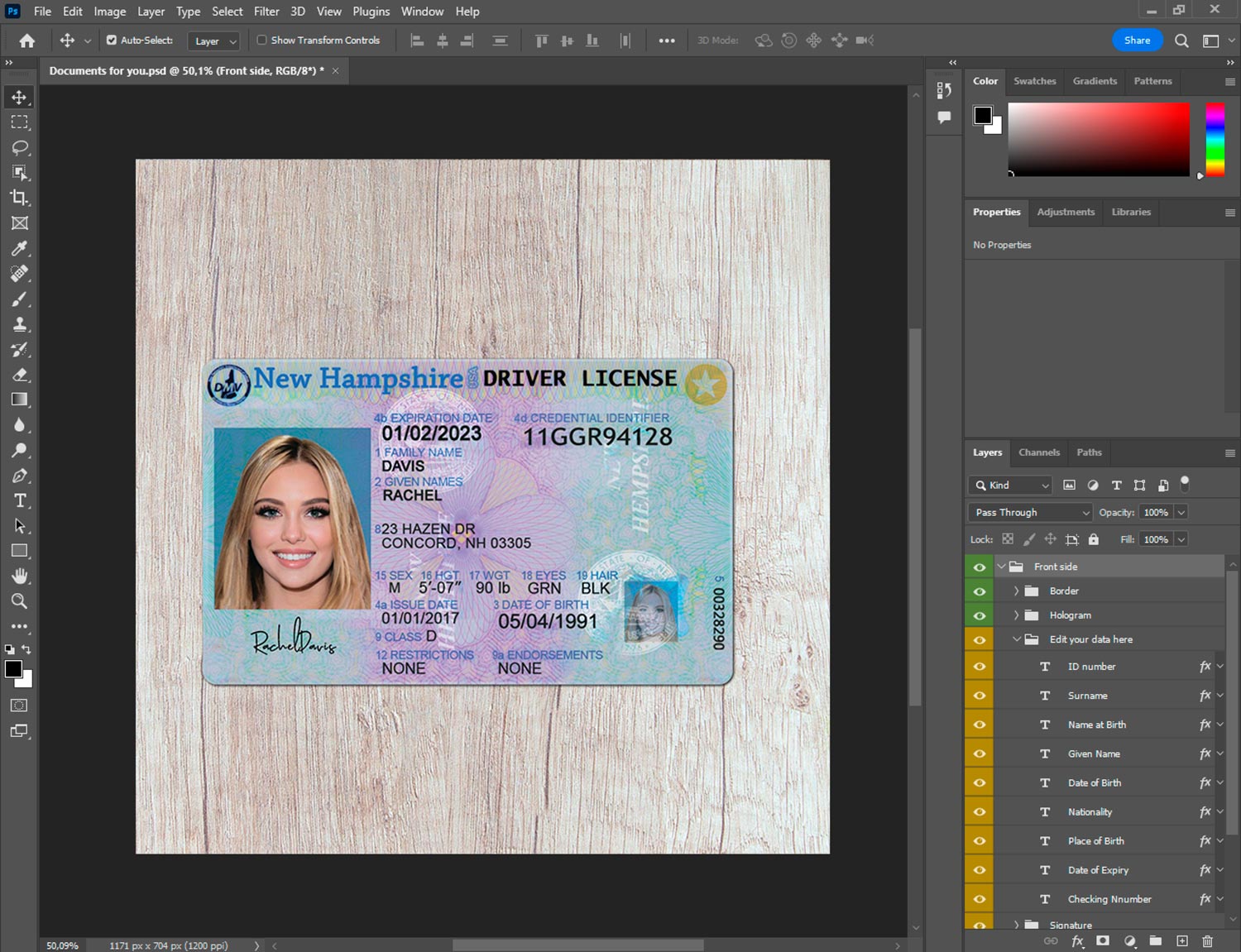Click the layer Fill percentage field
The height and width of the screenshot is (952, 1241).
pyautogui.click(x=1156, y=539)
